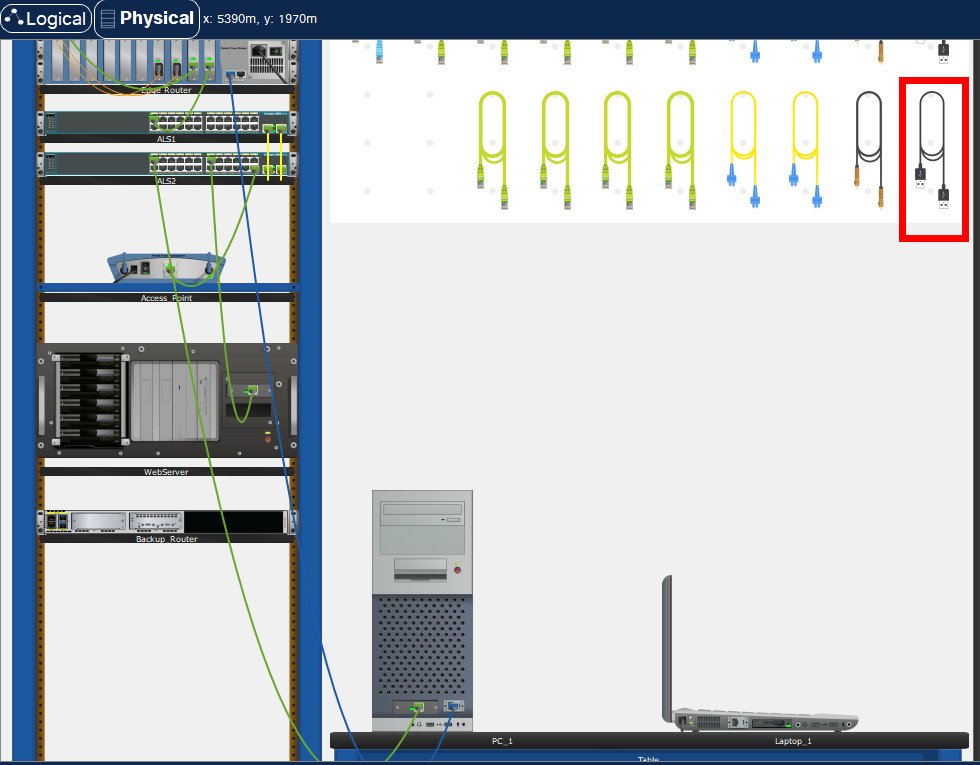Select the Backup_Router device in rack
This screenshot has height=765, width=980.
(x=166, y=522)
